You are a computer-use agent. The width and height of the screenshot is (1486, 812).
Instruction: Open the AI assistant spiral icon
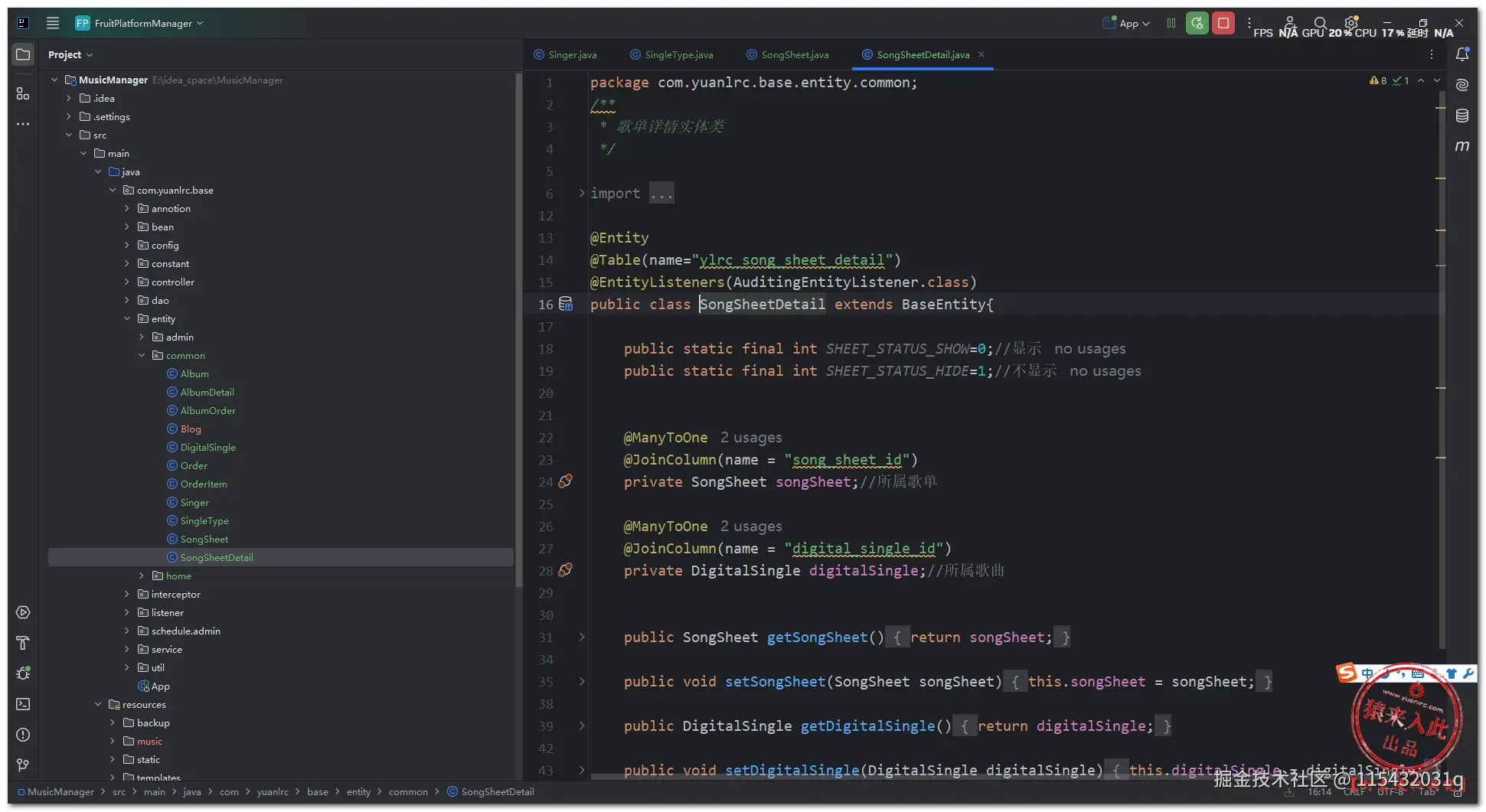coord(1462,84)
